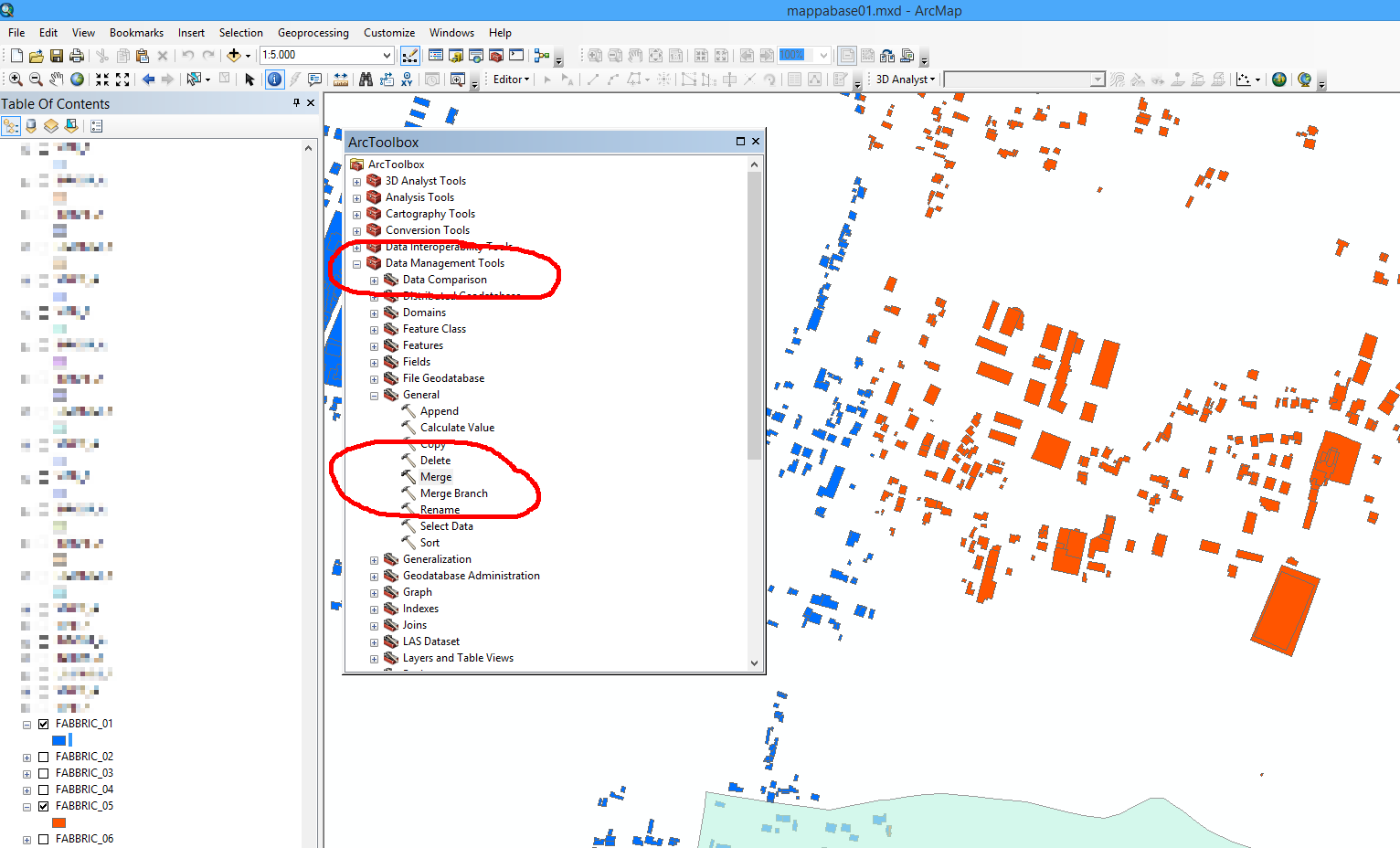Click the orange FABBRIC_05 symbol swatch
The width and height of the screenshot is (1400, 848).
click(59, 822)
